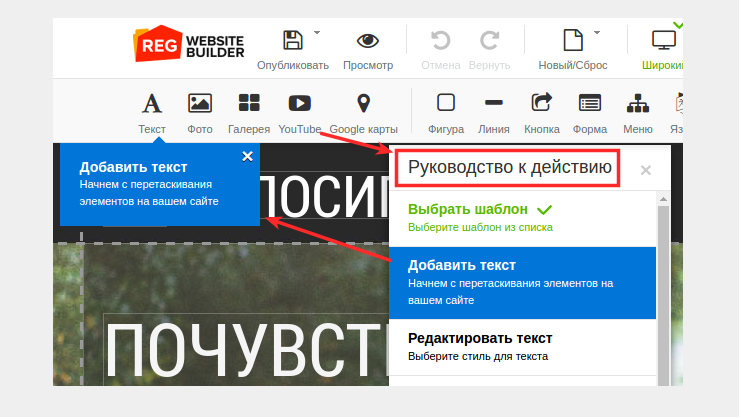The width and height of the screenshot is (741, 419).
Task: Select the Фигура shape tool
Action: pyautogui.click(x=446, y=113)
